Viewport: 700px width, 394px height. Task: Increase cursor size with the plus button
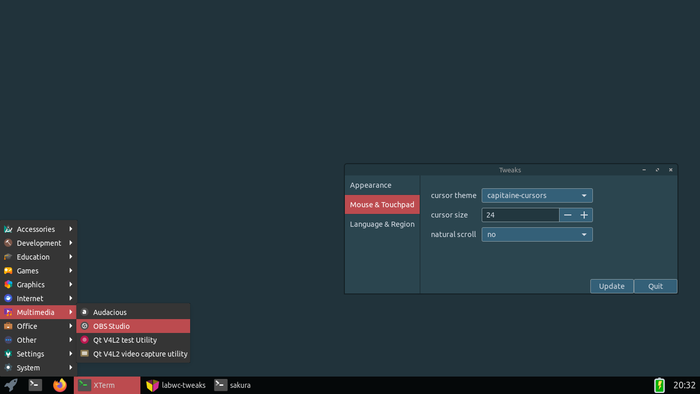pos(584,215)
